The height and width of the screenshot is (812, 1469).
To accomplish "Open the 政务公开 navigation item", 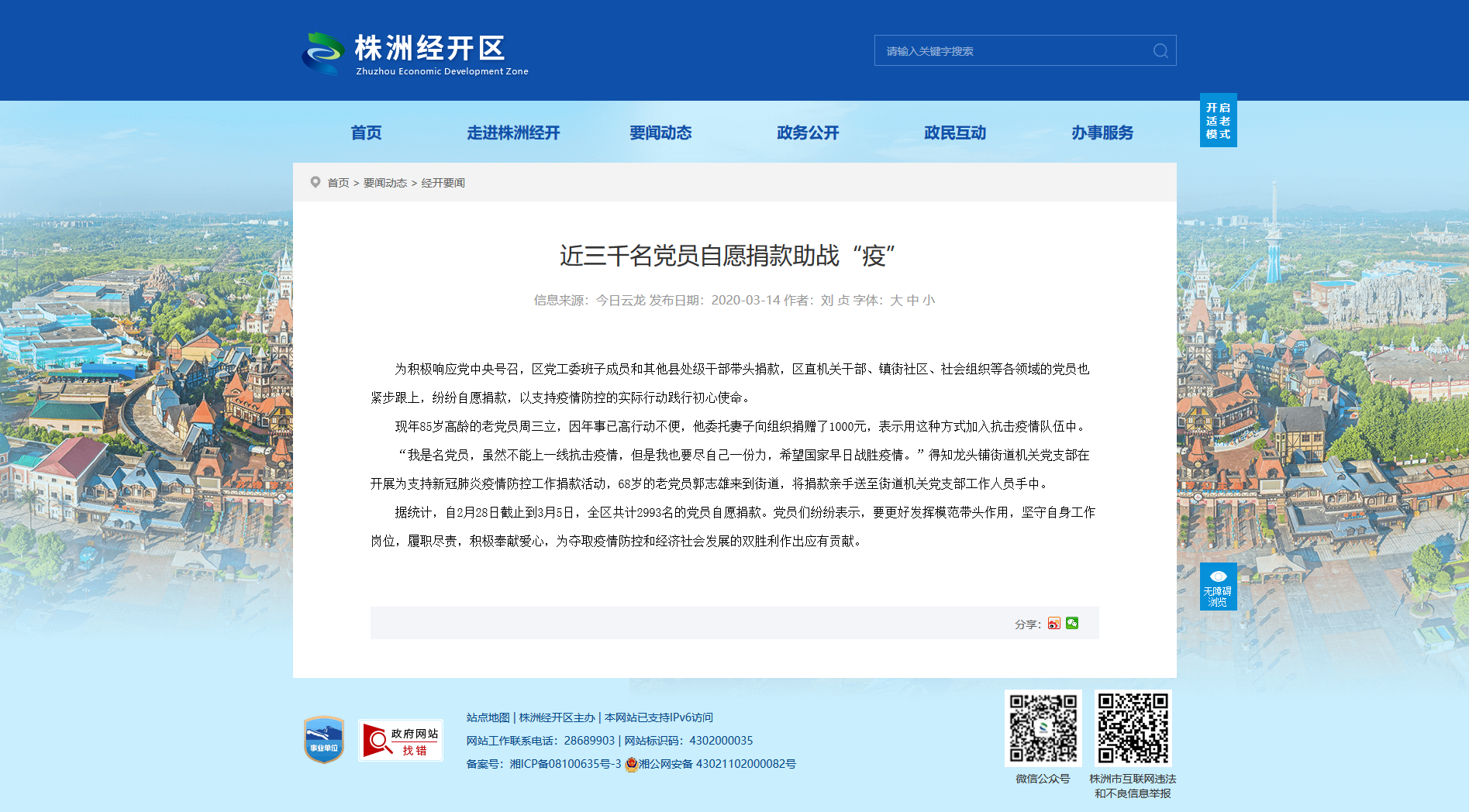I will pos(808,132).
